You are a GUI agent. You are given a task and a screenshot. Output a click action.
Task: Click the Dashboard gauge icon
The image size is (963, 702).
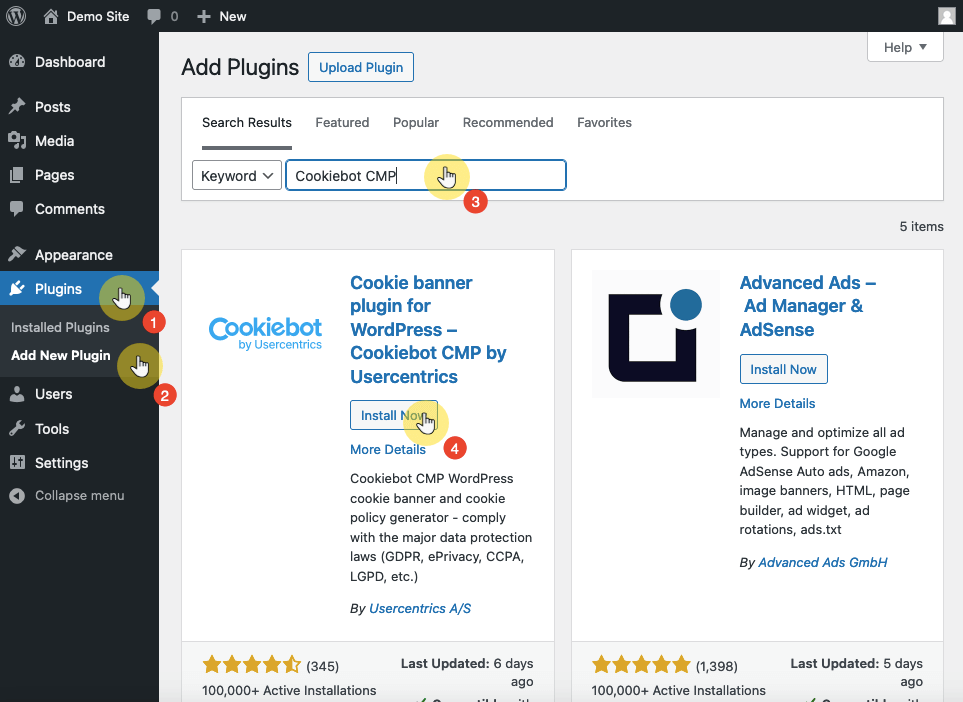(x=17, y=61)
